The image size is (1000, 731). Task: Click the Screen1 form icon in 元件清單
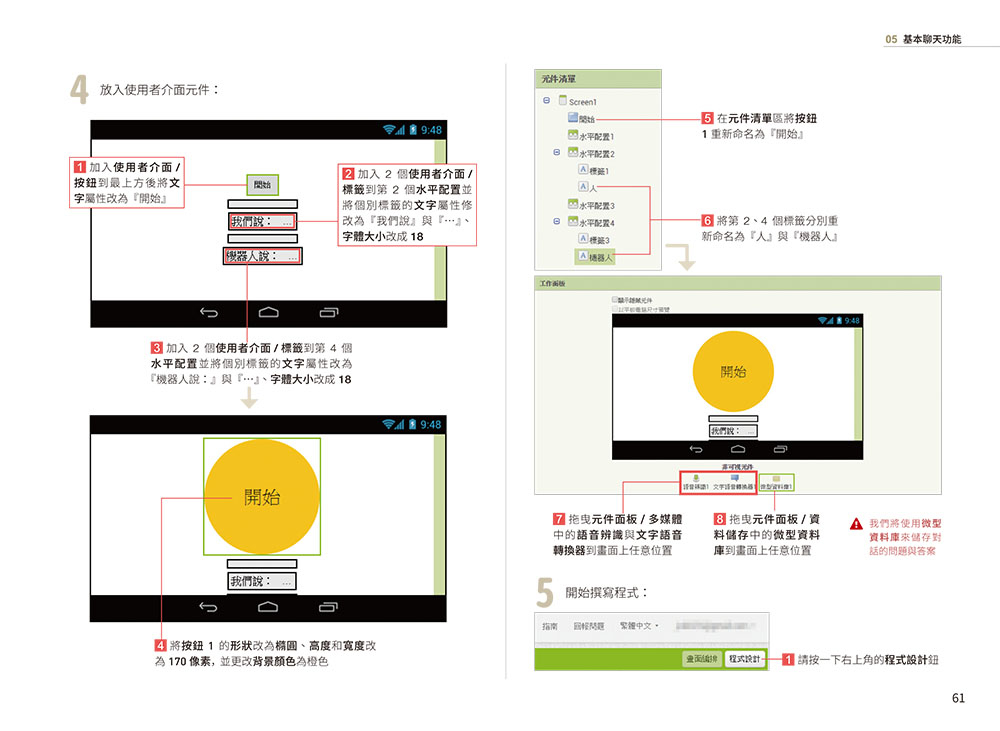coord(562,100)
